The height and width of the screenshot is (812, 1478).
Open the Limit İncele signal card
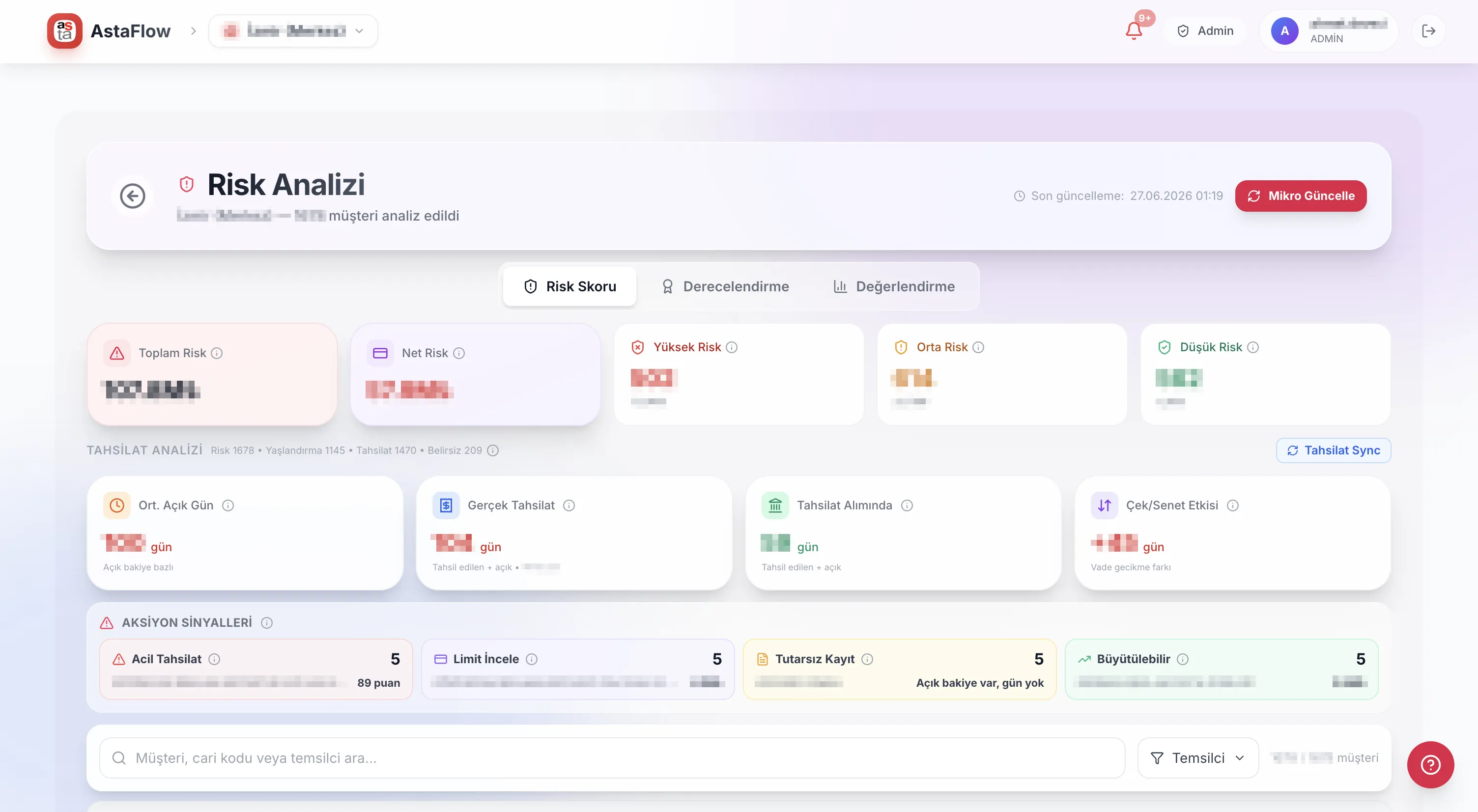coord(578,670)
